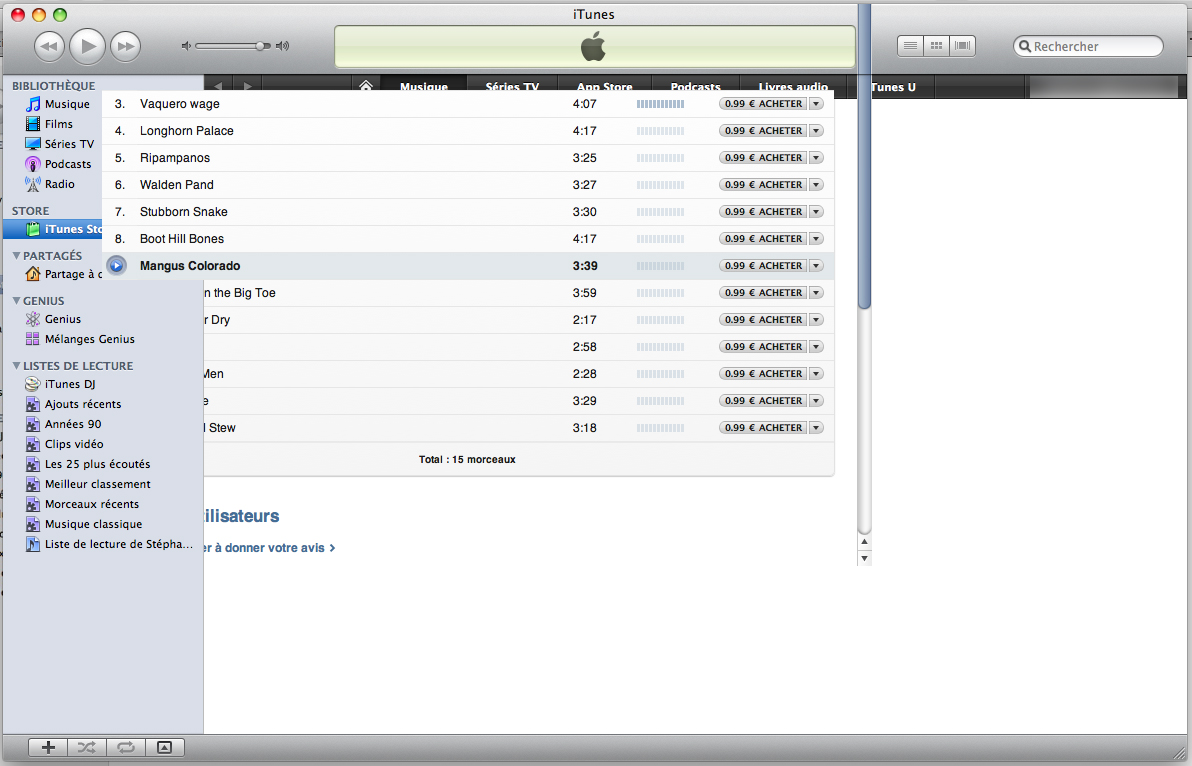1192x766 pixels.
Task: Select the Stubborn Snake track row
Action: (468, 212)
